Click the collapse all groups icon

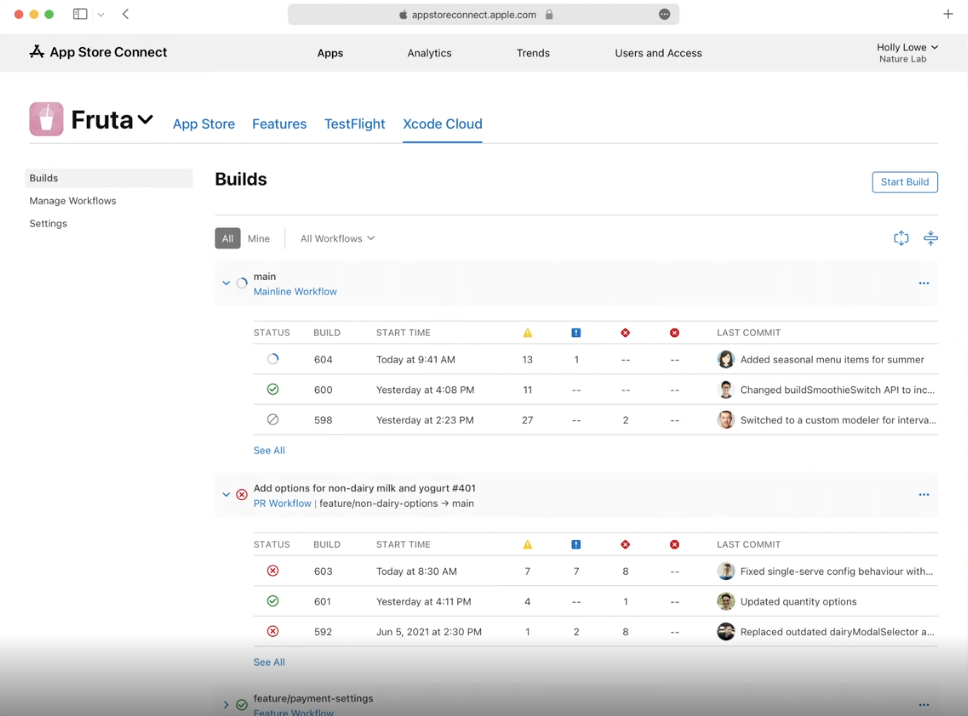(x=930, y=238)
